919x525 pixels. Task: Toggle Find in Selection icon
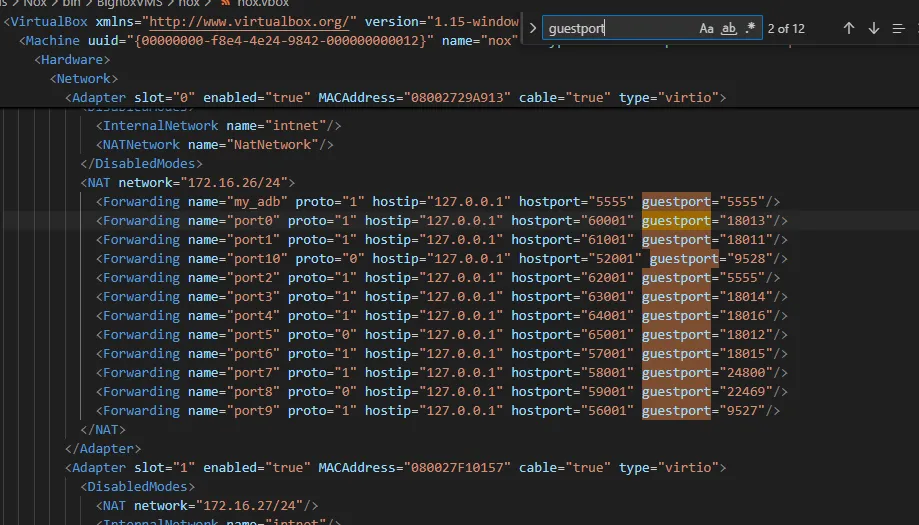[x=898, y=28]
